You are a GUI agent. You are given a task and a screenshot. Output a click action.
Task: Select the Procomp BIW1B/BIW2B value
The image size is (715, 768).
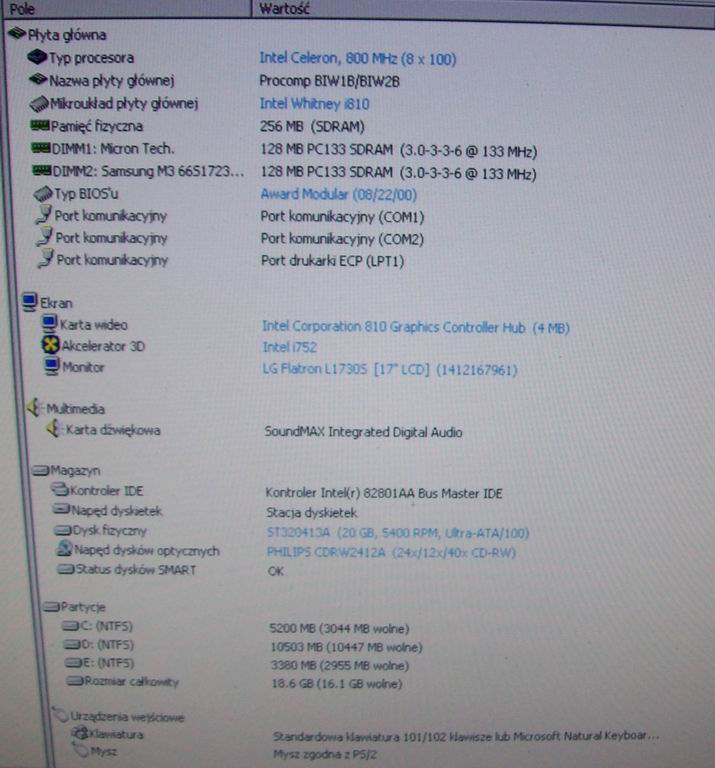click(330, 81)
